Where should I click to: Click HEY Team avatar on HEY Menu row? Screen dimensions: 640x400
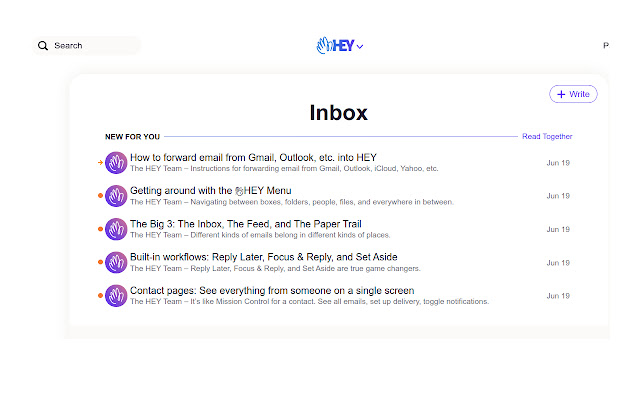point(116,196)
